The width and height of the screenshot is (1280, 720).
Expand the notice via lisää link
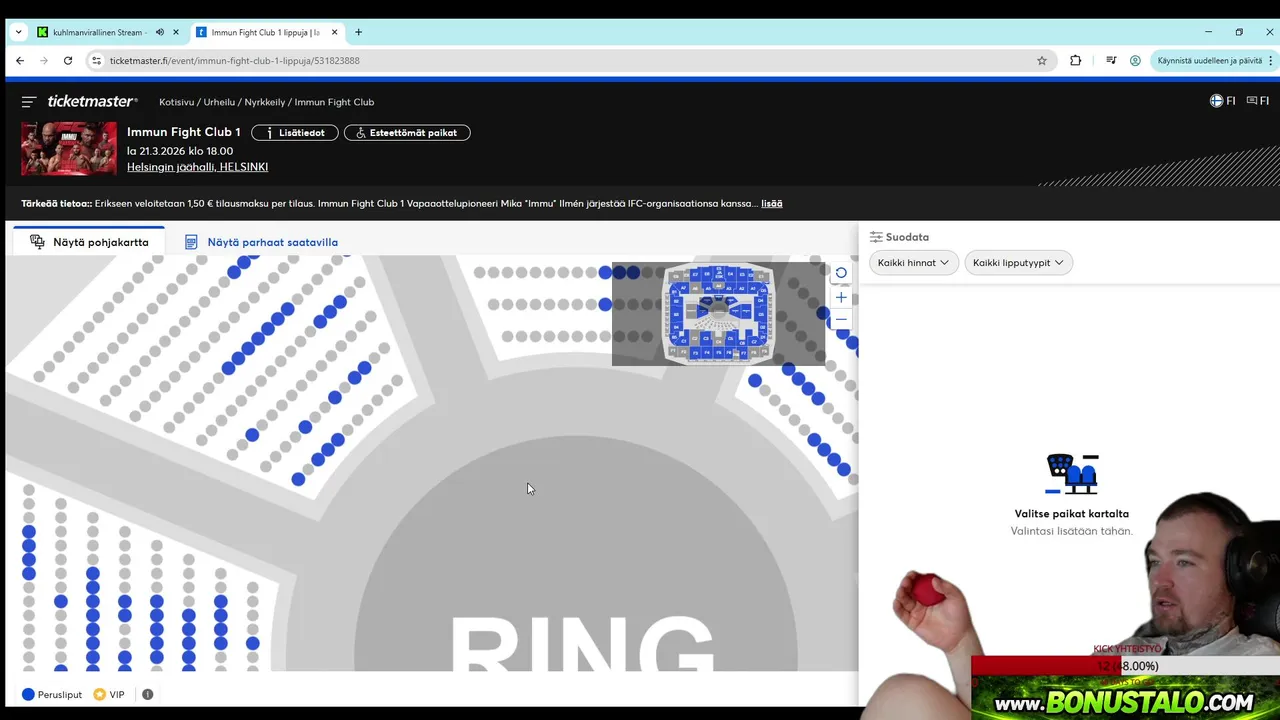pyautogui.click(x=771, y=203)
